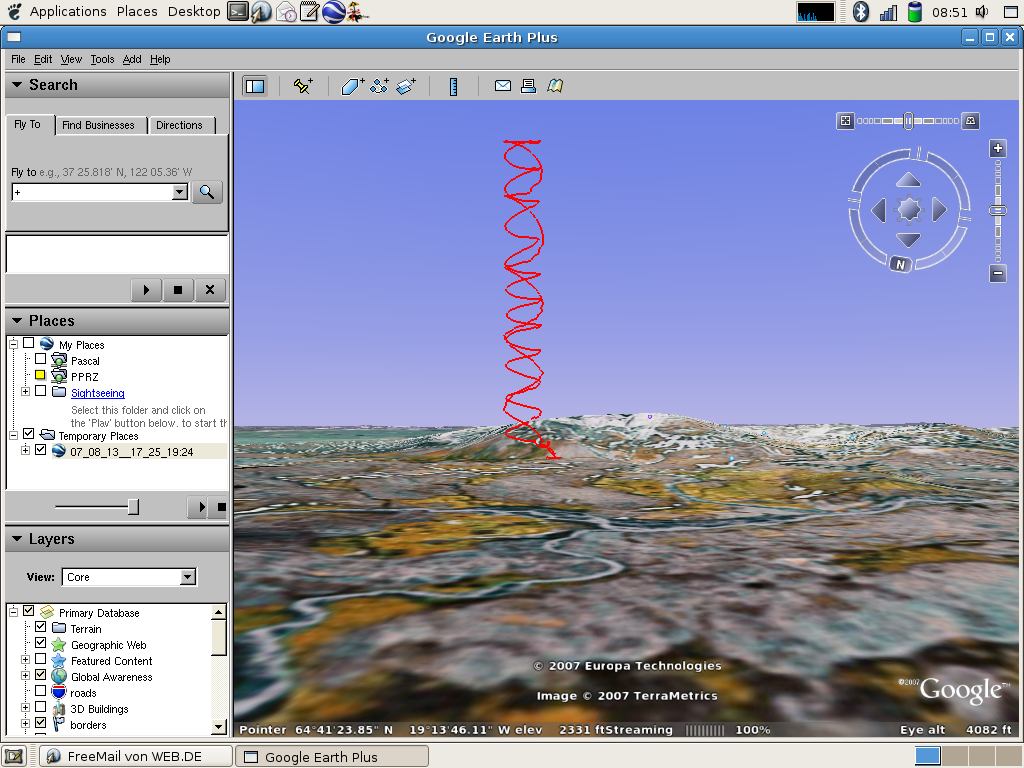Expand the Sightseeing folder tree node
This screenshot has height=768, width=1024.
[x=25, y=392]
